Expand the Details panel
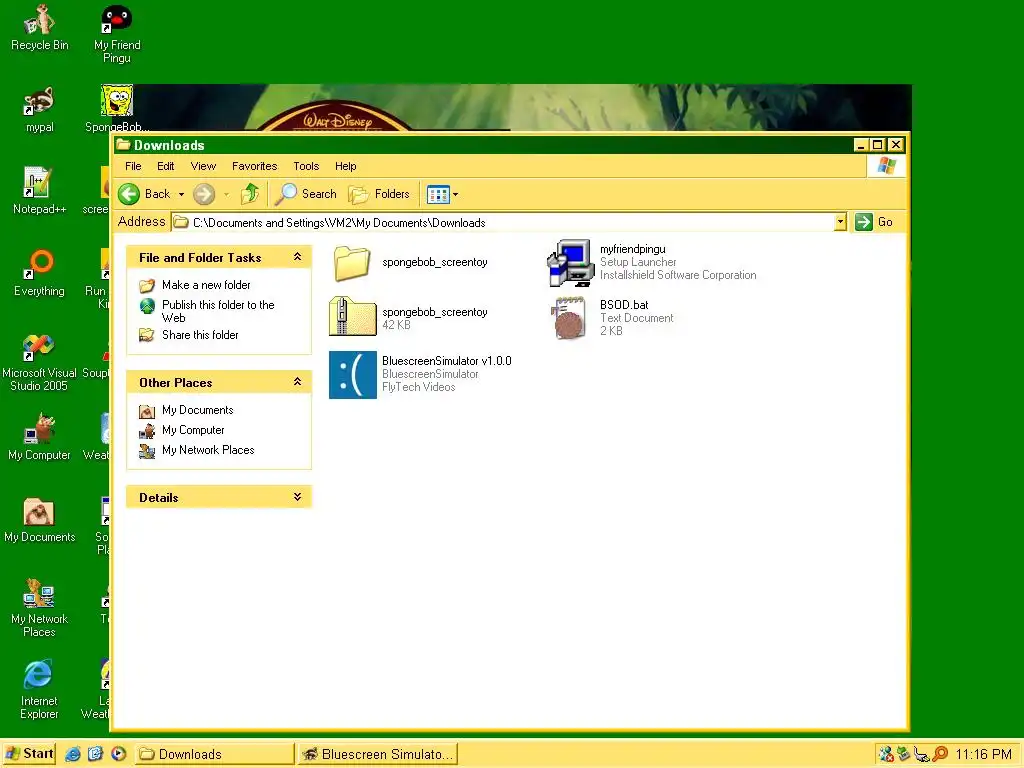 (297, 497)
